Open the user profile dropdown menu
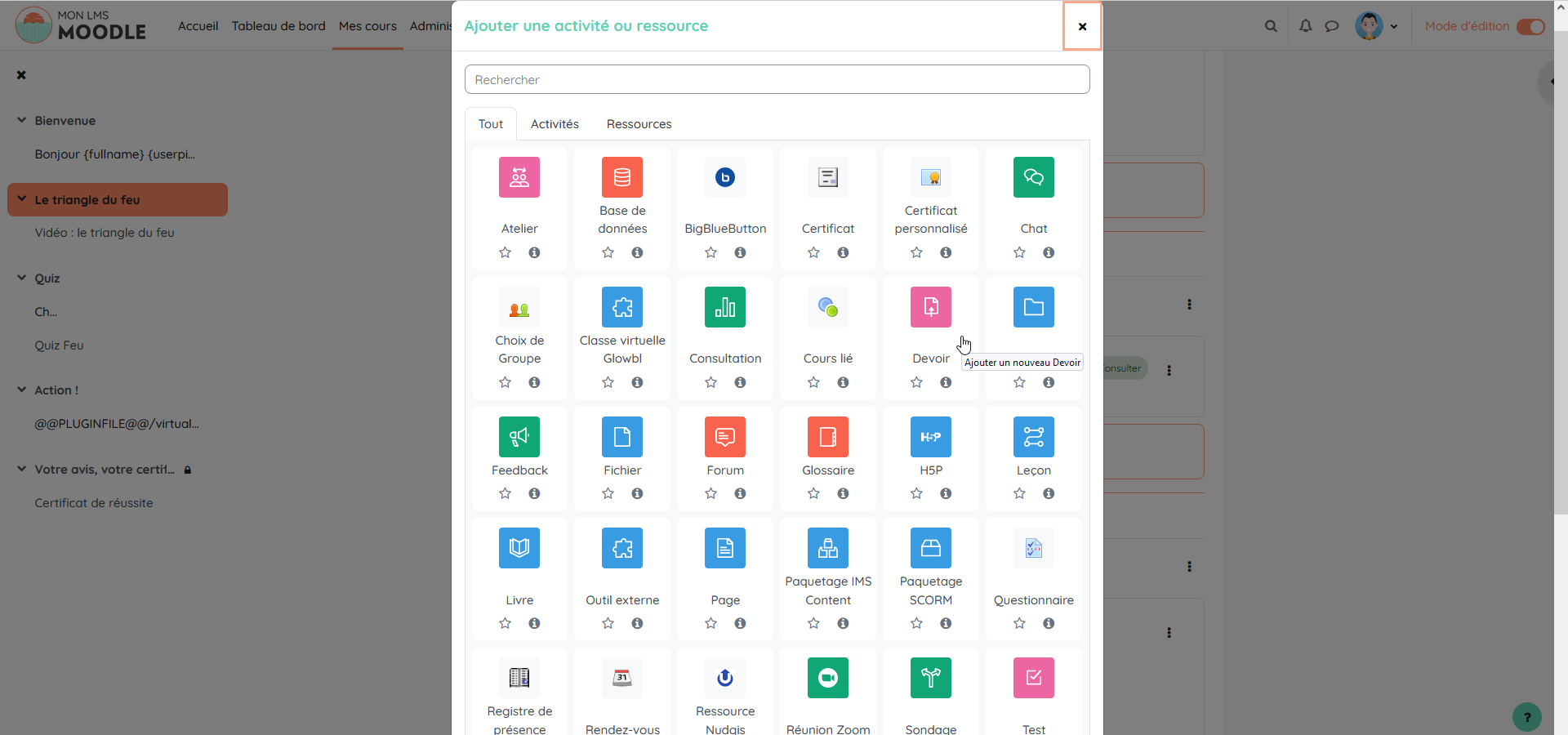The image size is (1568, 735). 1377,26
